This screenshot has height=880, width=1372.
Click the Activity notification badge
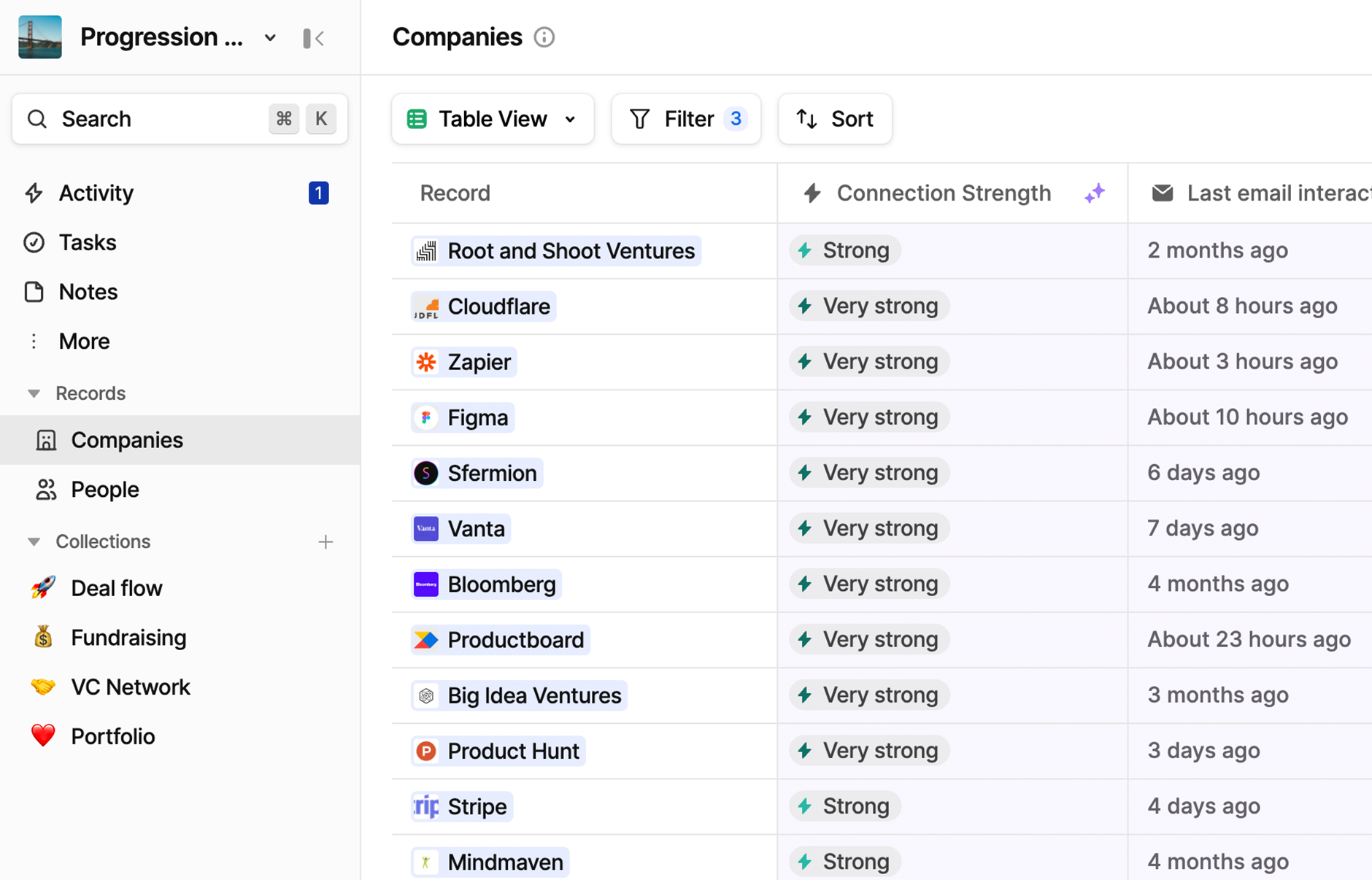[x=318, y=193]
